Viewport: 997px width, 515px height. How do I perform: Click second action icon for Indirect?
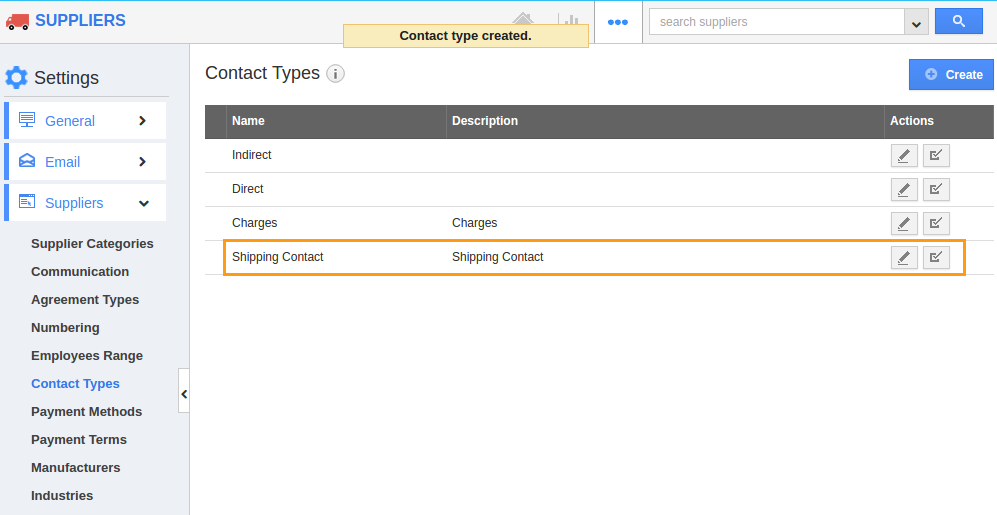[x=936, y=155]
